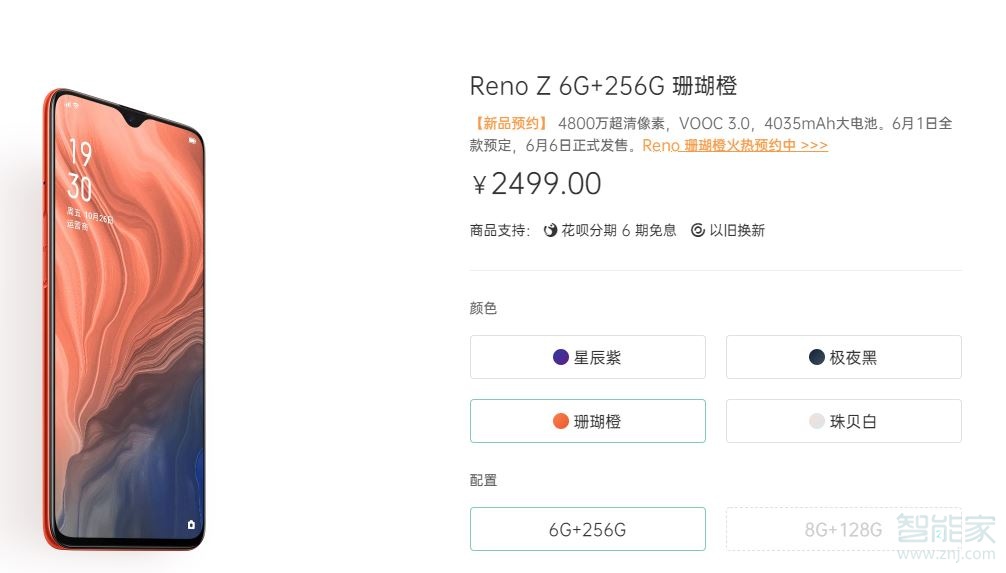Image resolution: width=1006 pixels, height=573 pixels.
Task: Choose the 极夜黑 color option
Action: pyautogui.click(x=844, y=357)
